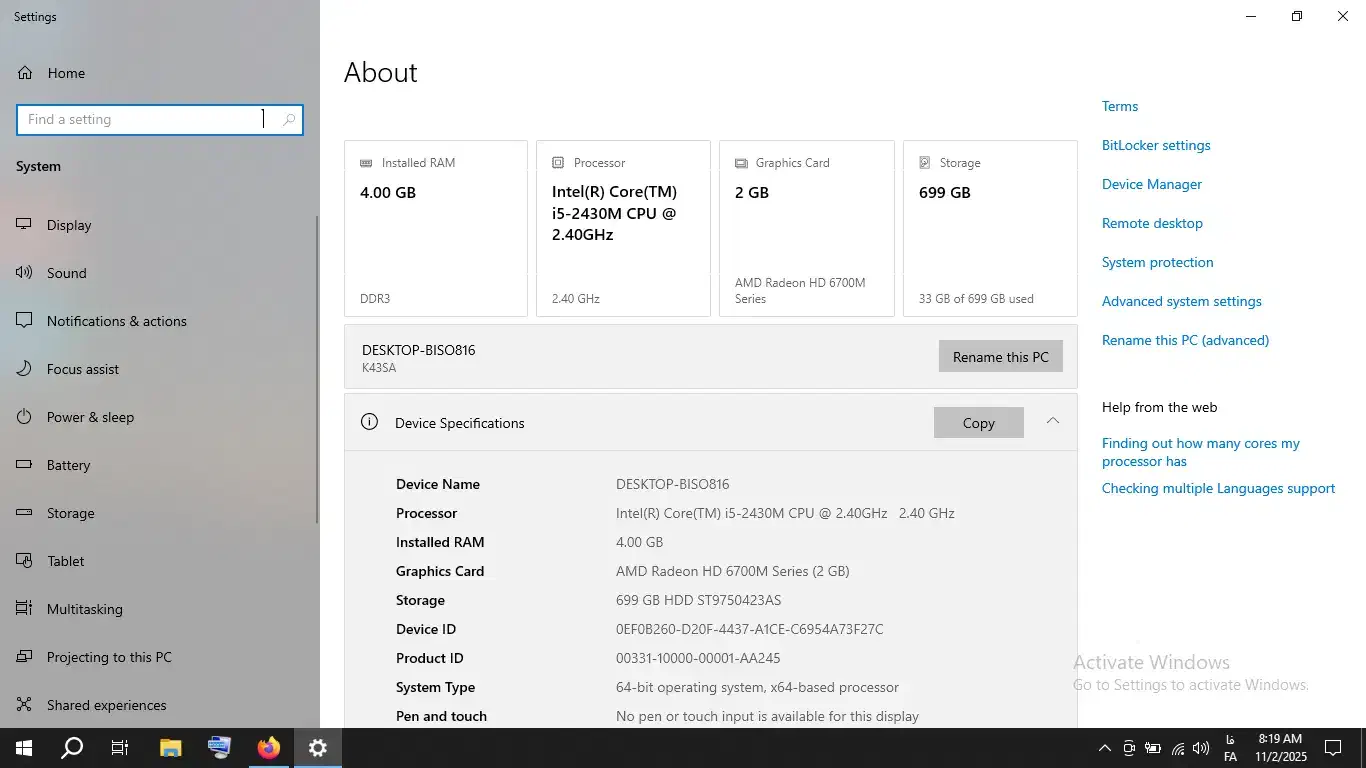Screen dimensions: 1366x768
Task: Show hidden system tray icons
Action: point(1104,748)
